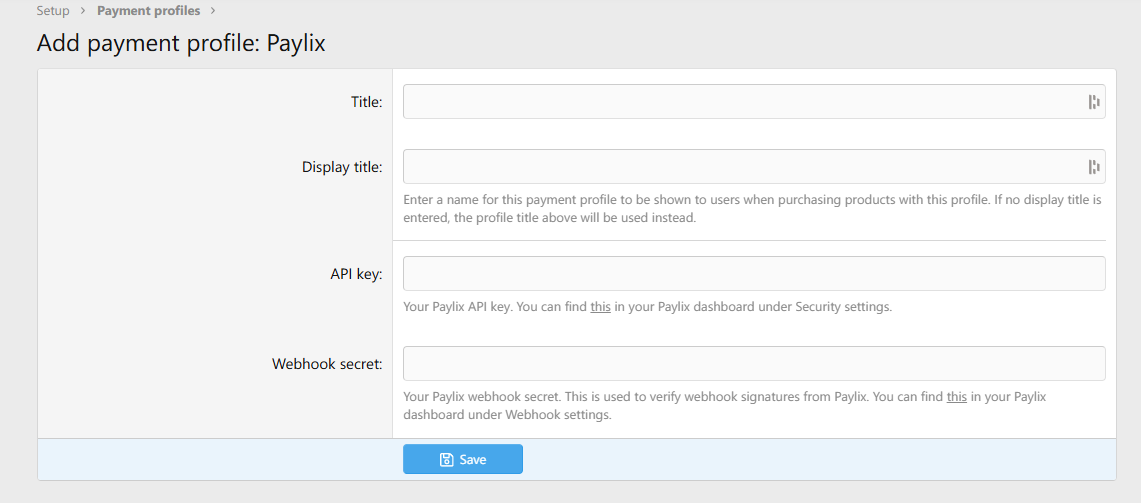Click the password manager icon in Title field

click(1093, 102)
